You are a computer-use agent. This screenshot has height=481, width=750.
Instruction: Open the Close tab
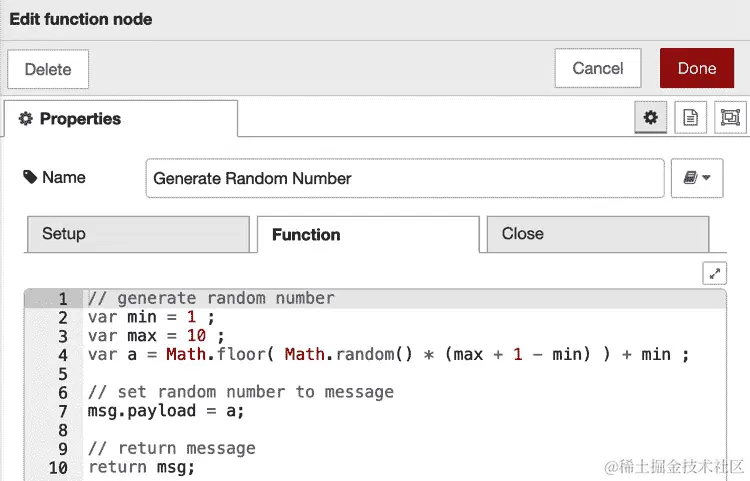(598, 234)
